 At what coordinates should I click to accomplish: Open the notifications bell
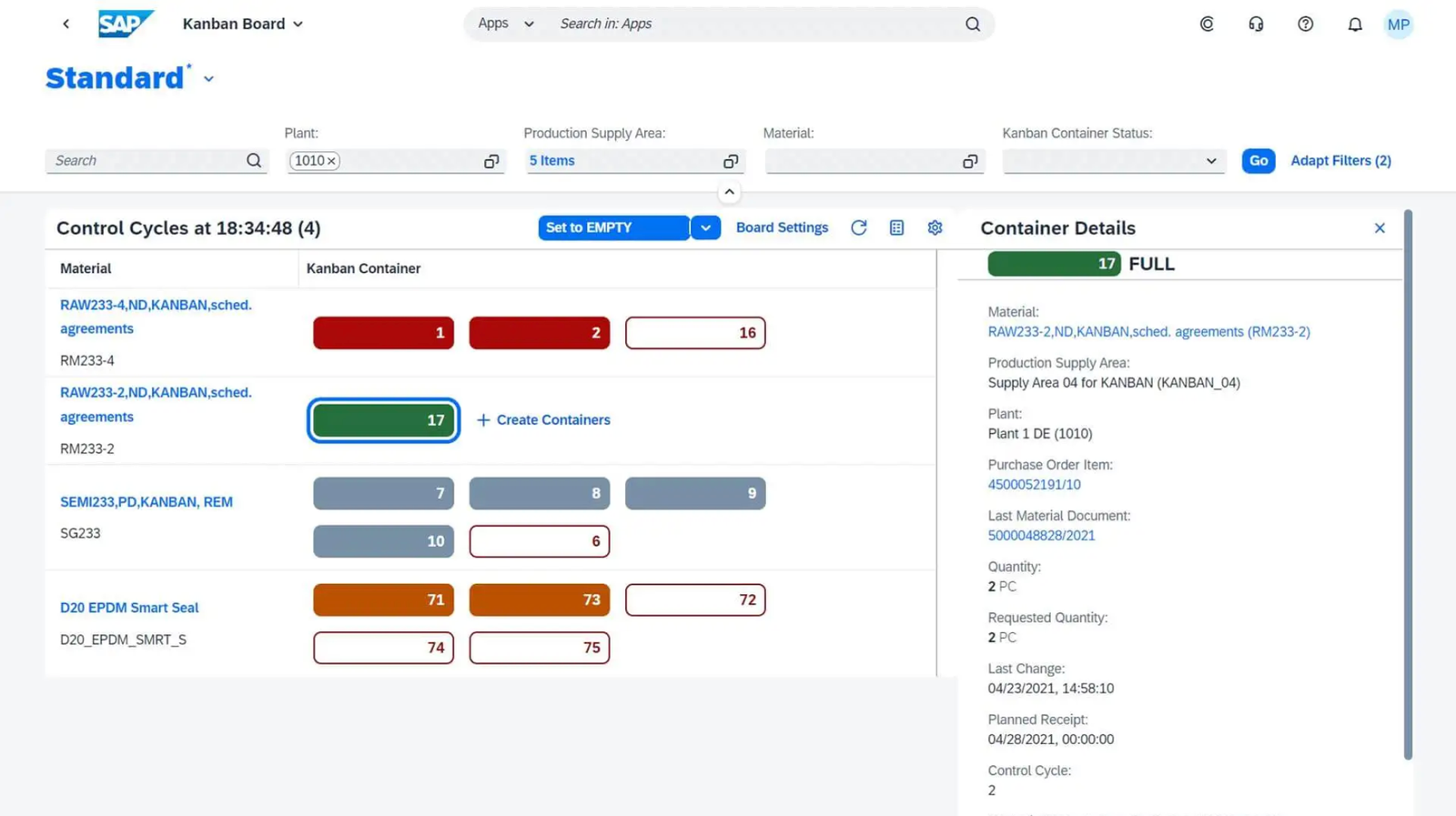1354,25
